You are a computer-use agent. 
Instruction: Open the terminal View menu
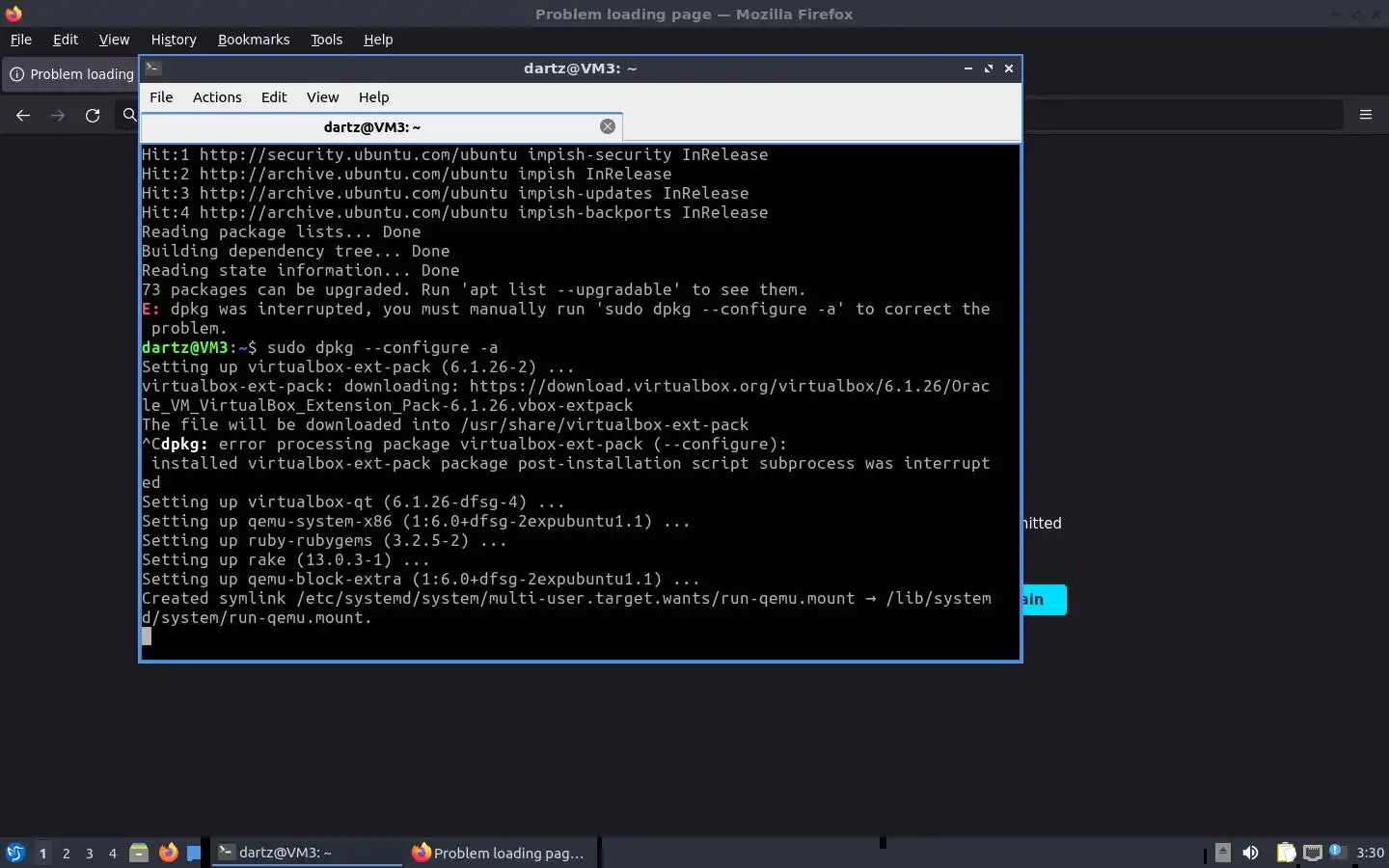[x=322, y=97]
